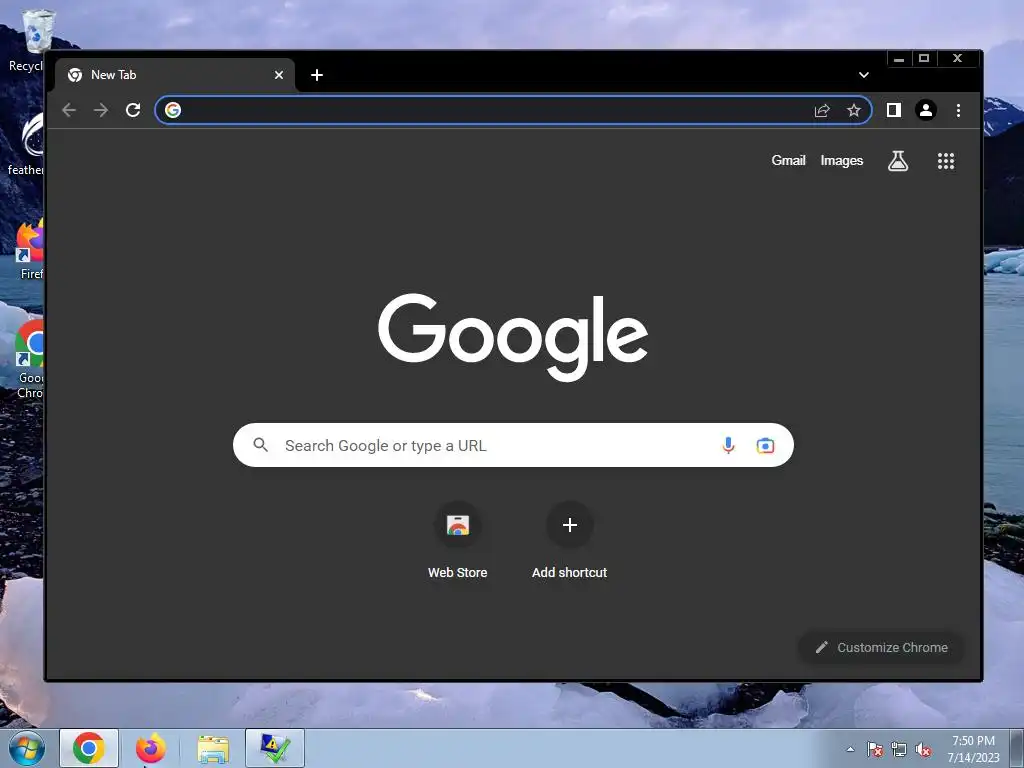Open Search Labs flask icon
The image size is (1024, 768).
coord(898,161)
